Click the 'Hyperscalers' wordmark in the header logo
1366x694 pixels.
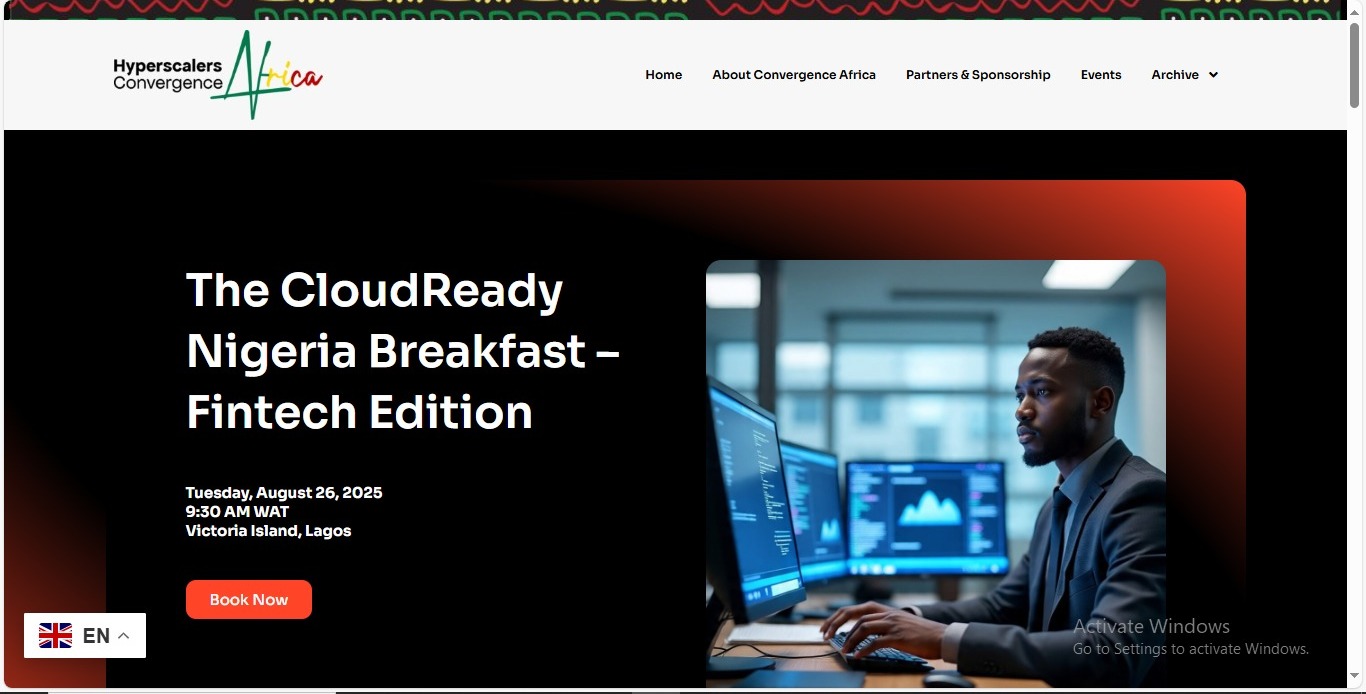point(167,66)
